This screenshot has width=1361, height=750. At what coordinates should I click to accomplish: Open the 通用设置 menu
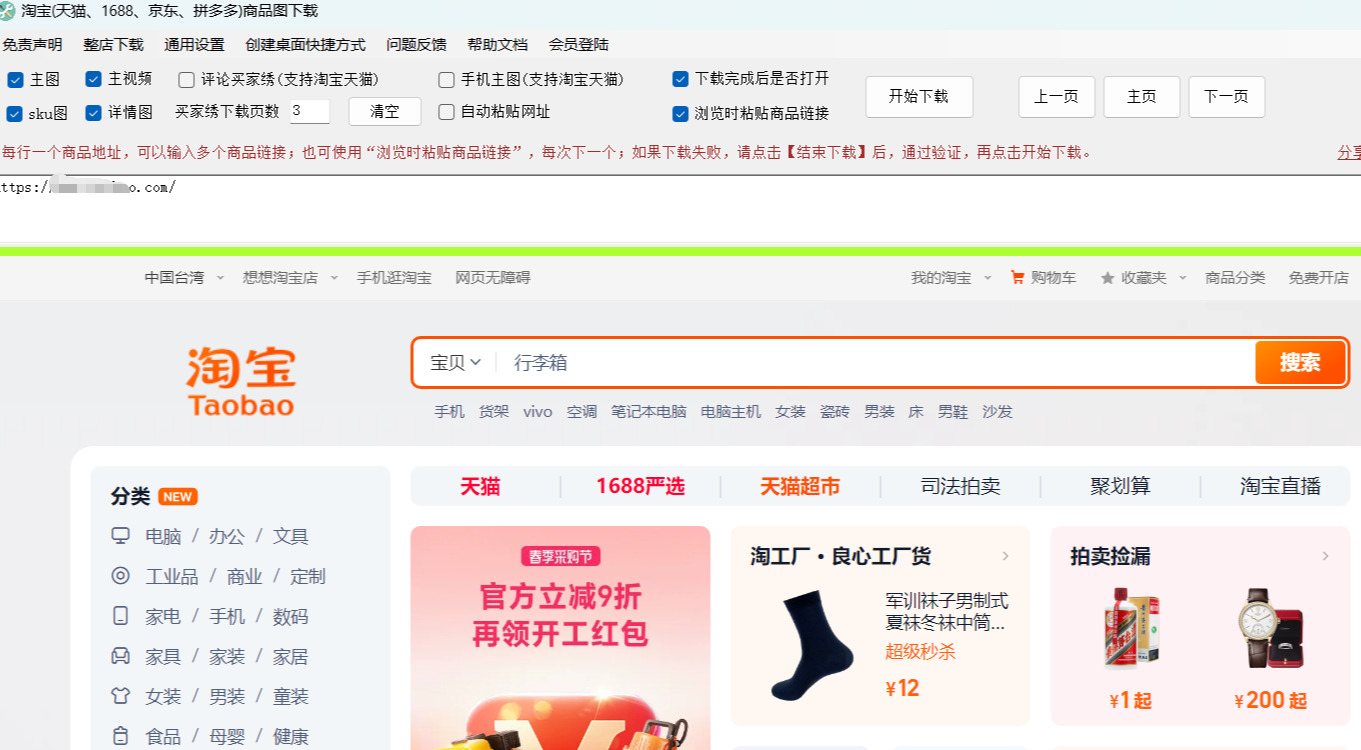[x=194, y=45]
